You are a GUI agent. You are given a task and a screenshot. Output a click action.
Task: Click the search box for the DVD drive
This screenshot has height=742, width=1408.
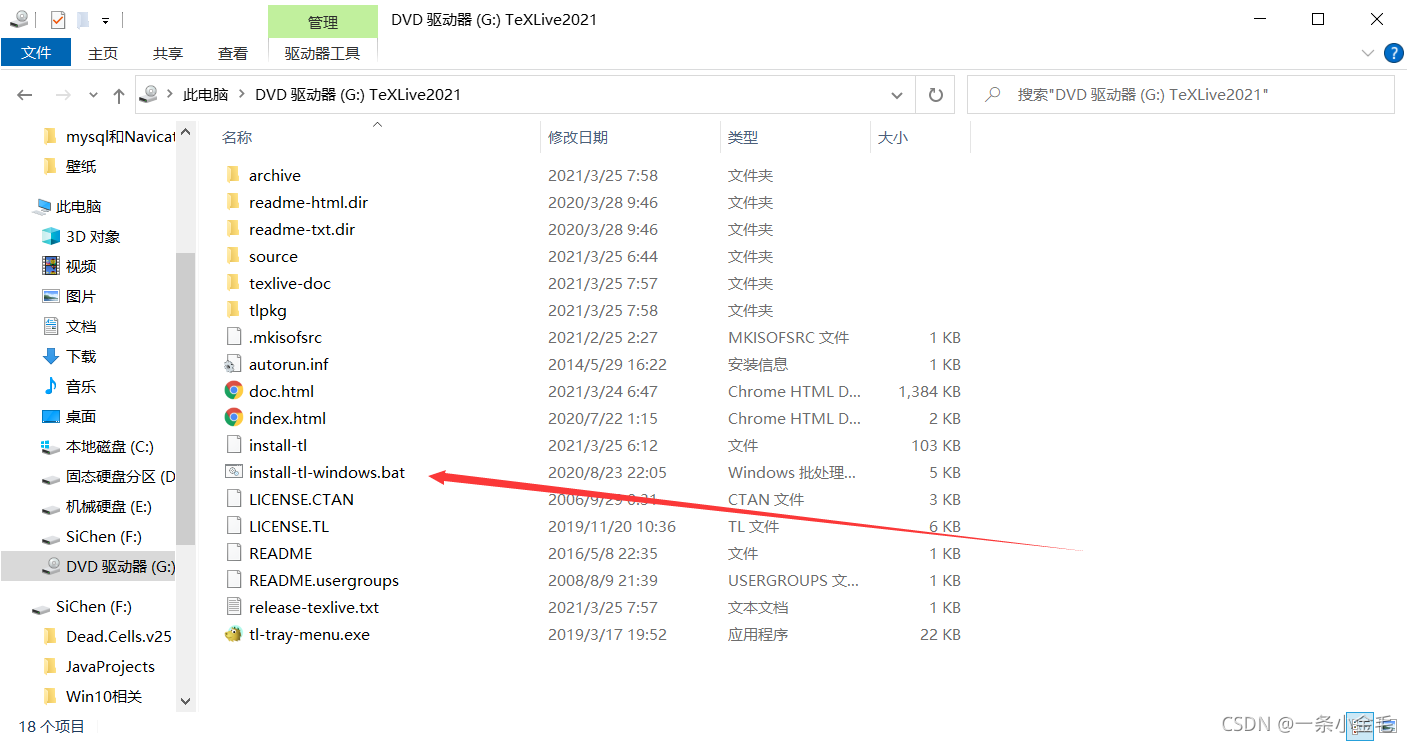1181,95
